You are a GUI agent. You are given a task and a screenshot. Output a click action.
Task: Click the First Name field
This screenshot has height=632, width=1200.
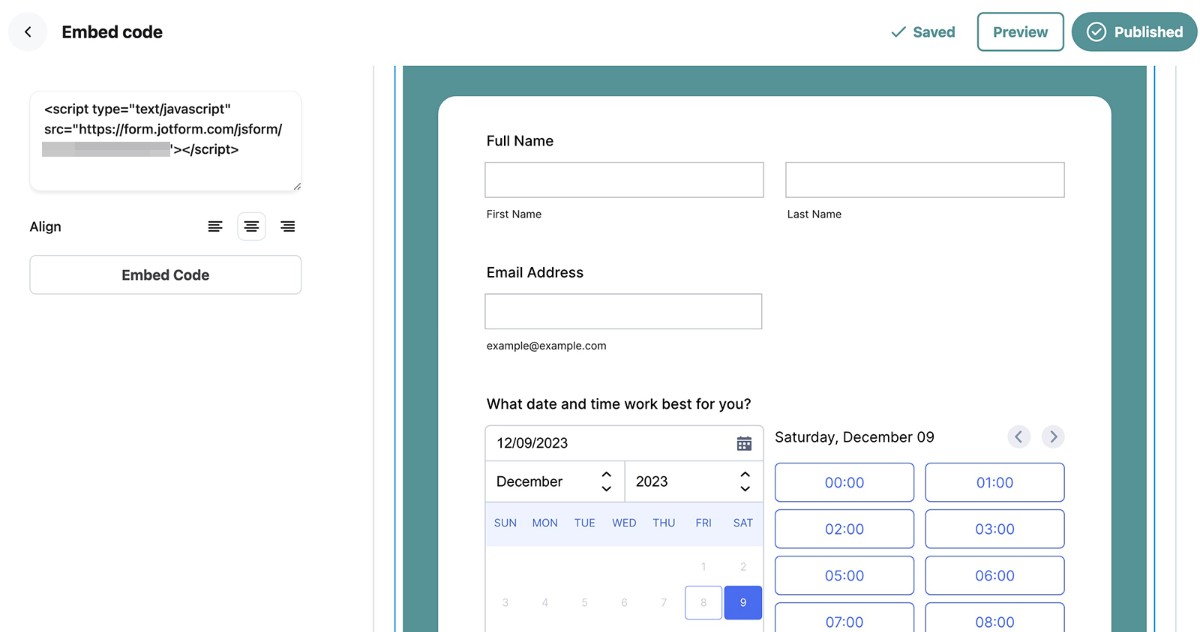coord(624,180)
